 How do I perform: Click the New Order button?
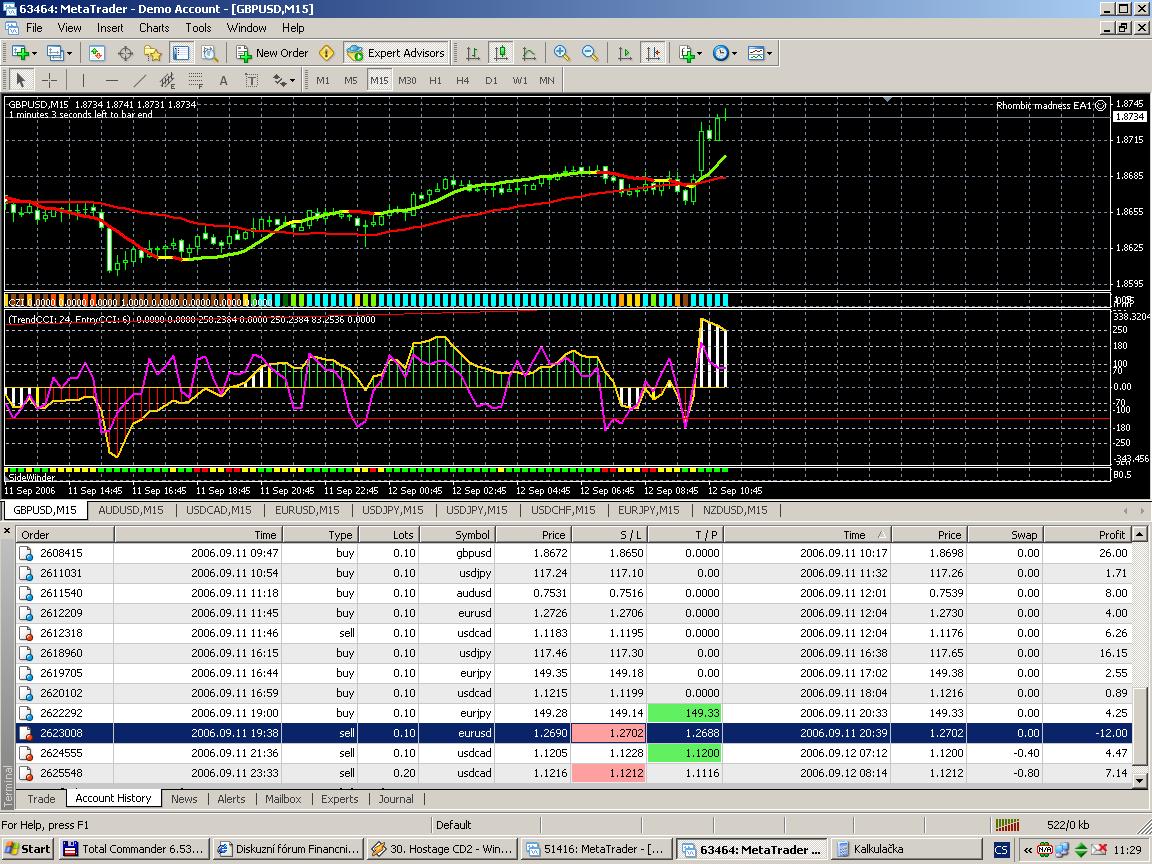click(272, 53)
